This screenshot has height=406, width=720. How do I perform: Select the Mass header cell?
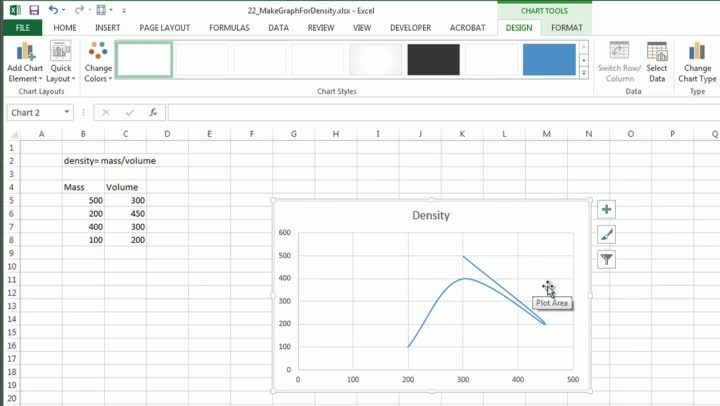[83, 187]
